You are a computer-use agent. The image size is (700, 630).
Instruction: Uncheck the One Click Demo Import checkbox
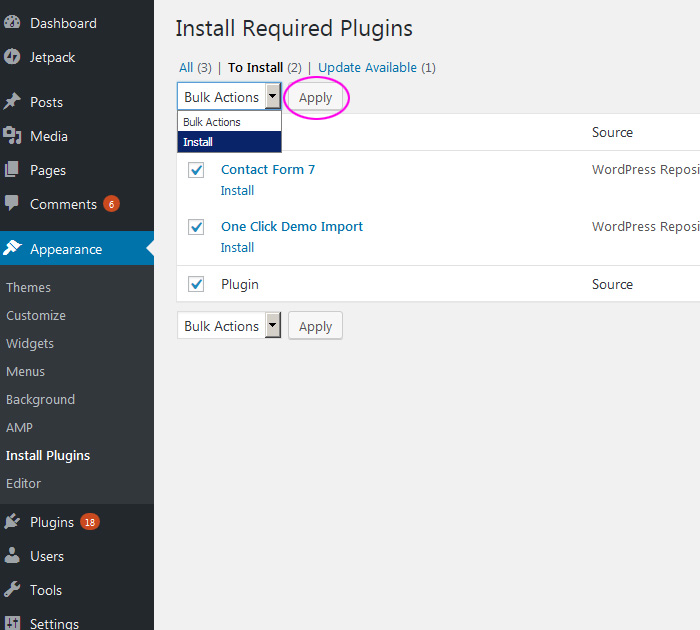click(x=196, y=227)
